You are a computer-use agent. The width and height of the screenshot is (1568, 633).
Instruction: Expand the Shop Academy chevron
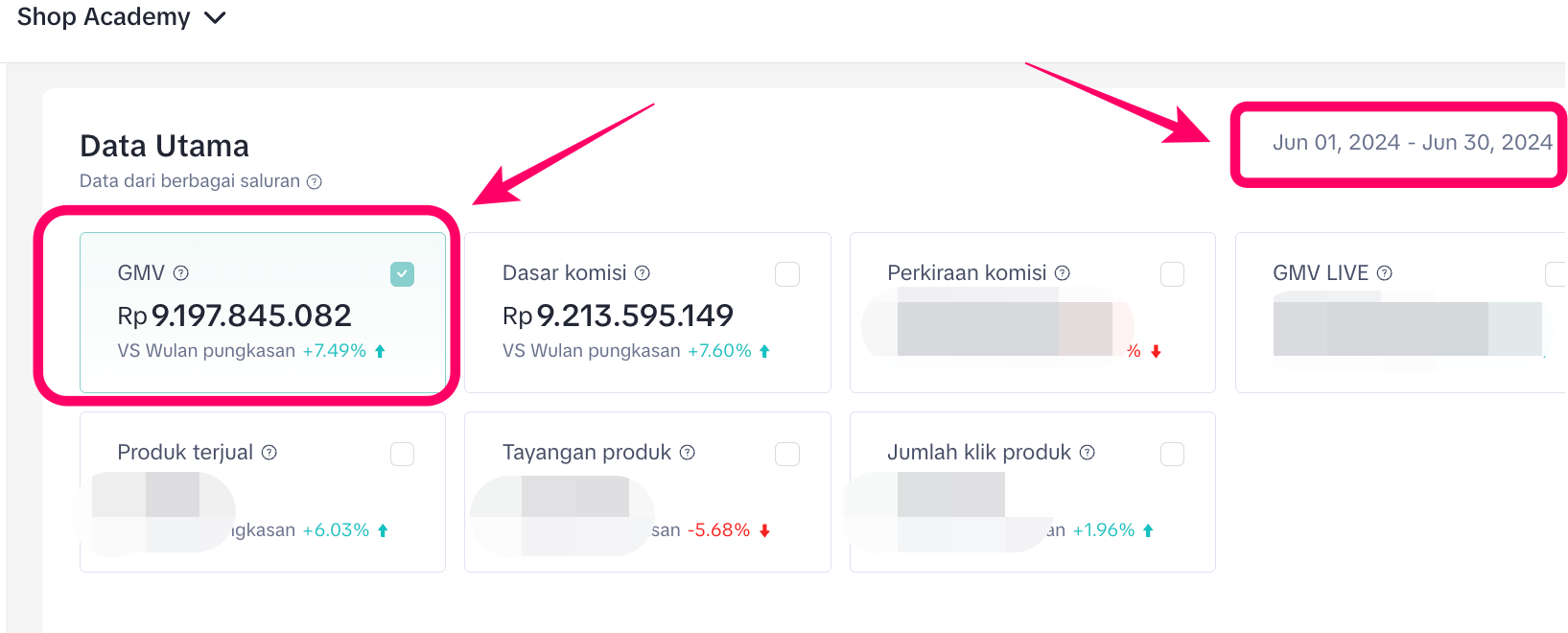[x=216, y=18]
